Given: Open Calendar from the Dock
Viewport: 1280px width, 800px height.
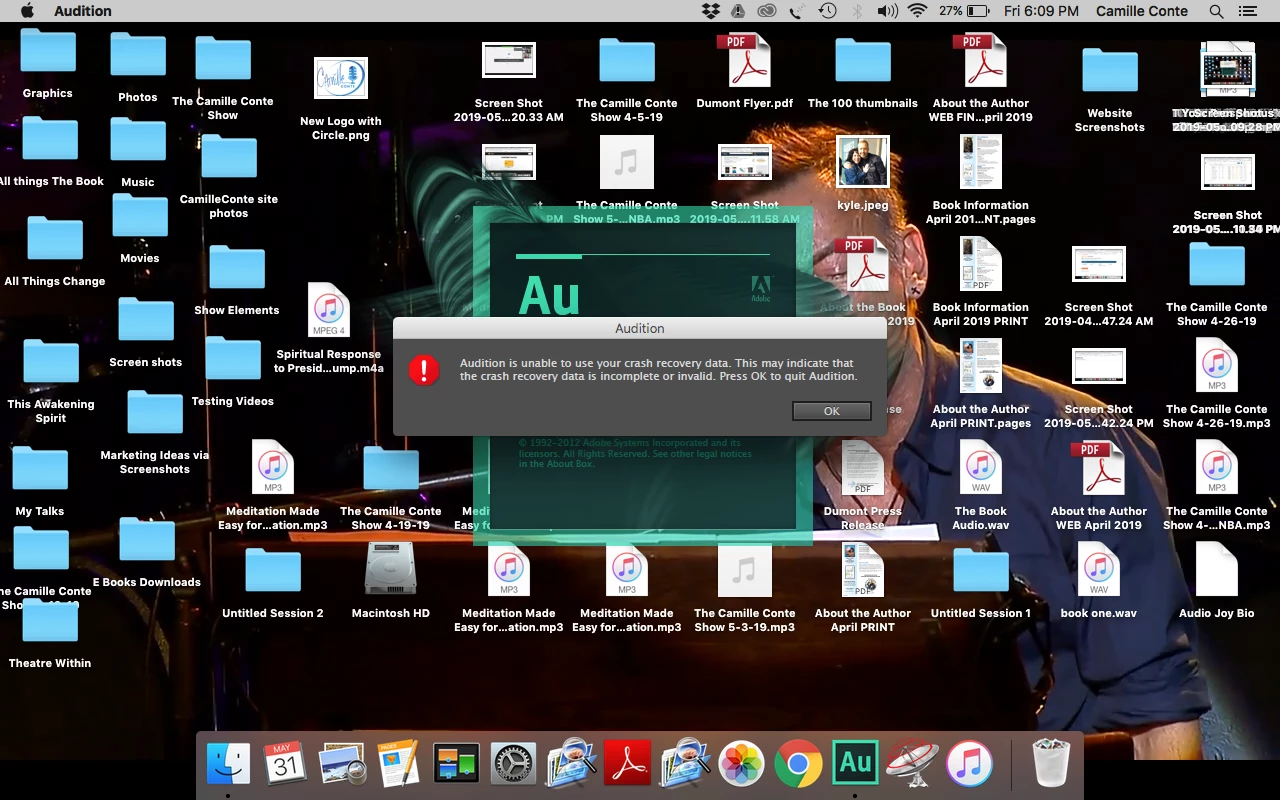Looking at the screenshot, I should click(285, 765).
